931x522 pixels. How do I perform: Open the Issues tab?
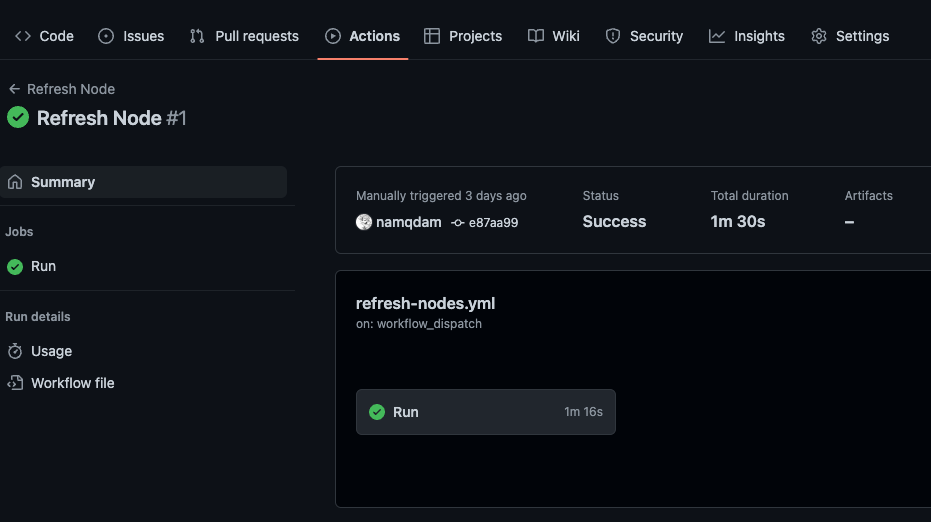click(131, 36)
